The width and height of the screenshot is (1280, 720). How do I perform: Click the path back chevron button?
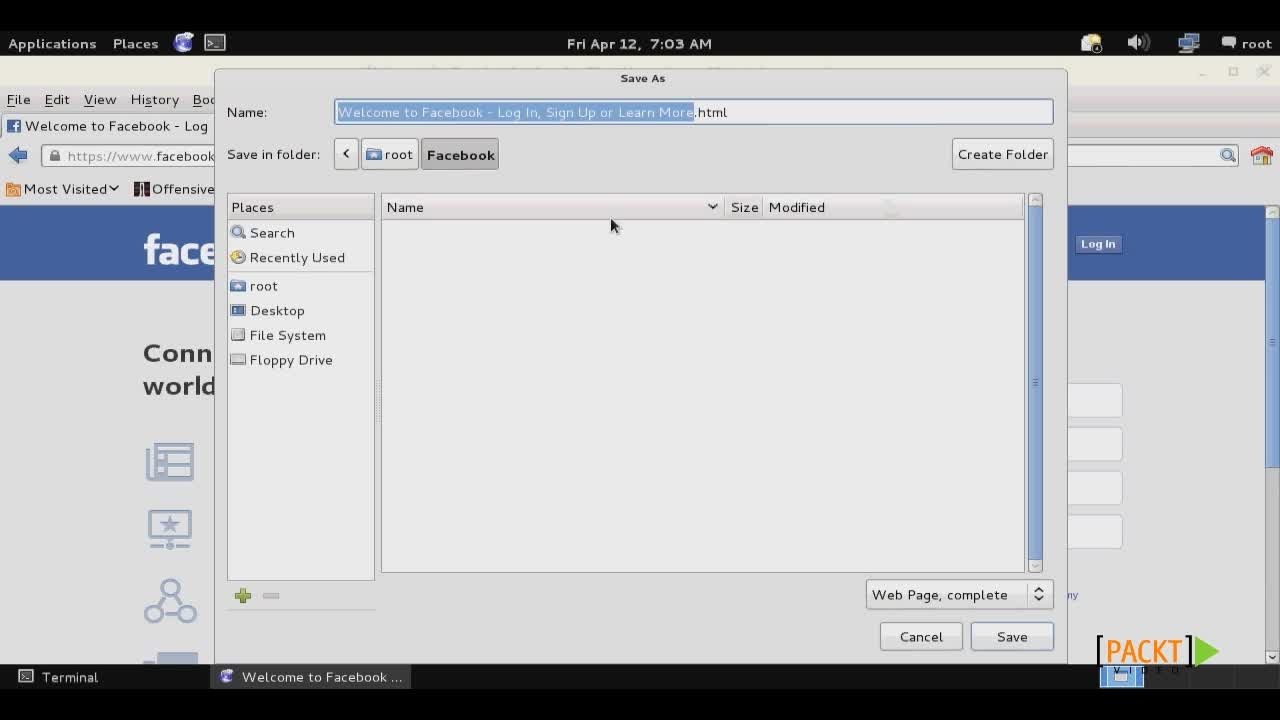(x=346, y=154)
